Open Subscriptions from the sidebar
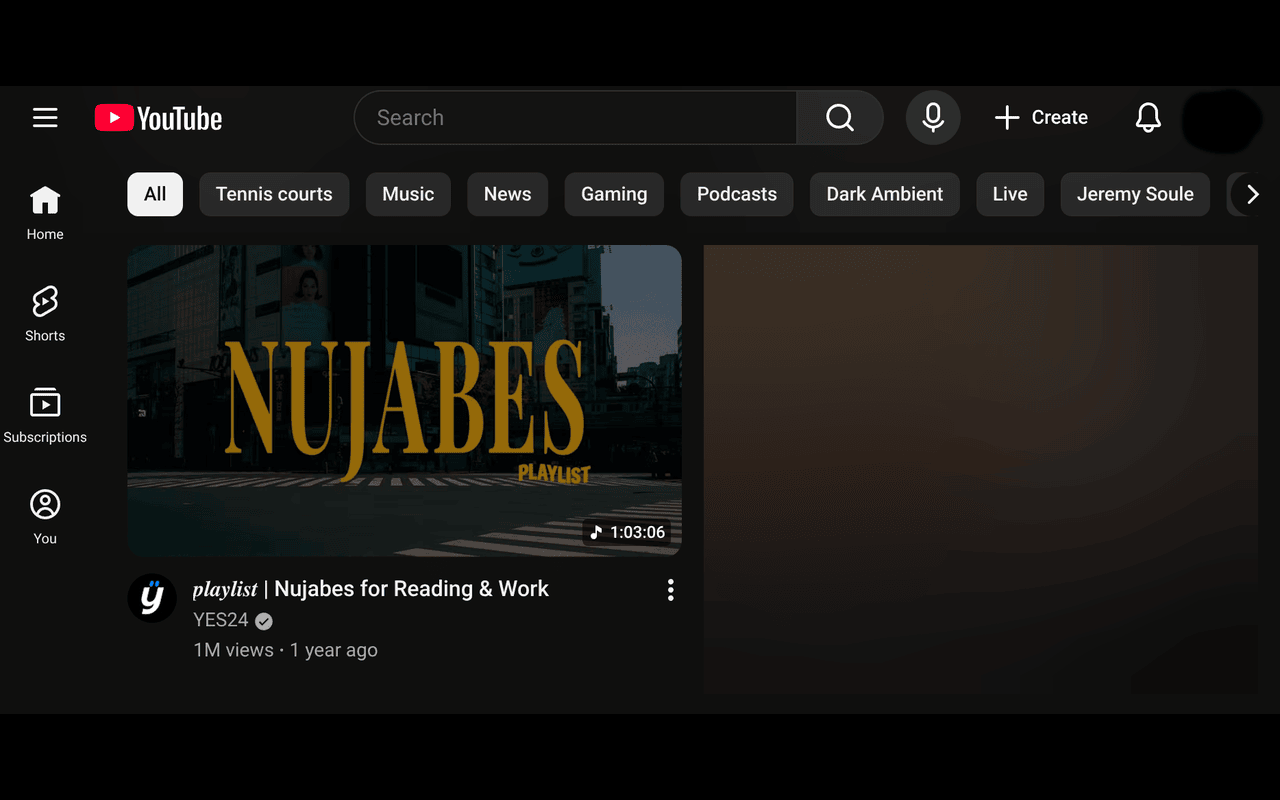This screenshot has height=800, width=1280. pyautogui.click(x=45, y=415)
